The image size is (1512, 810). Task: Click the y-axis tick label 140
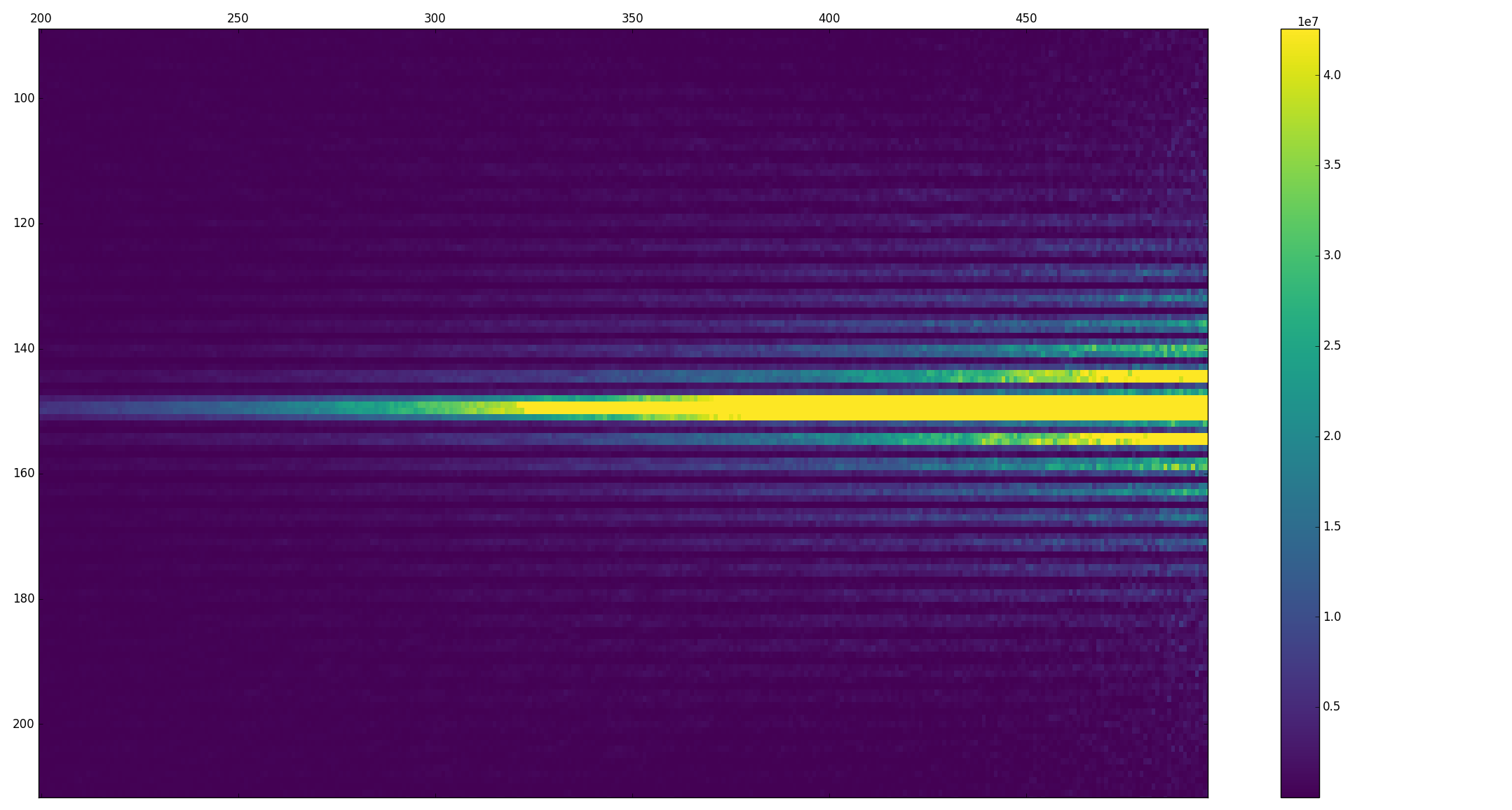tap(24, 348)
